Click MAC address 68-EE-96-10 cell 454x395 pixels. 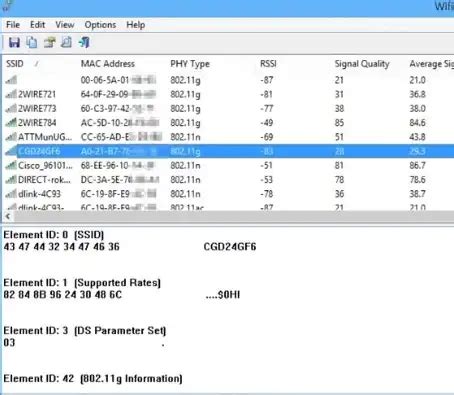(x=118, y=166)
